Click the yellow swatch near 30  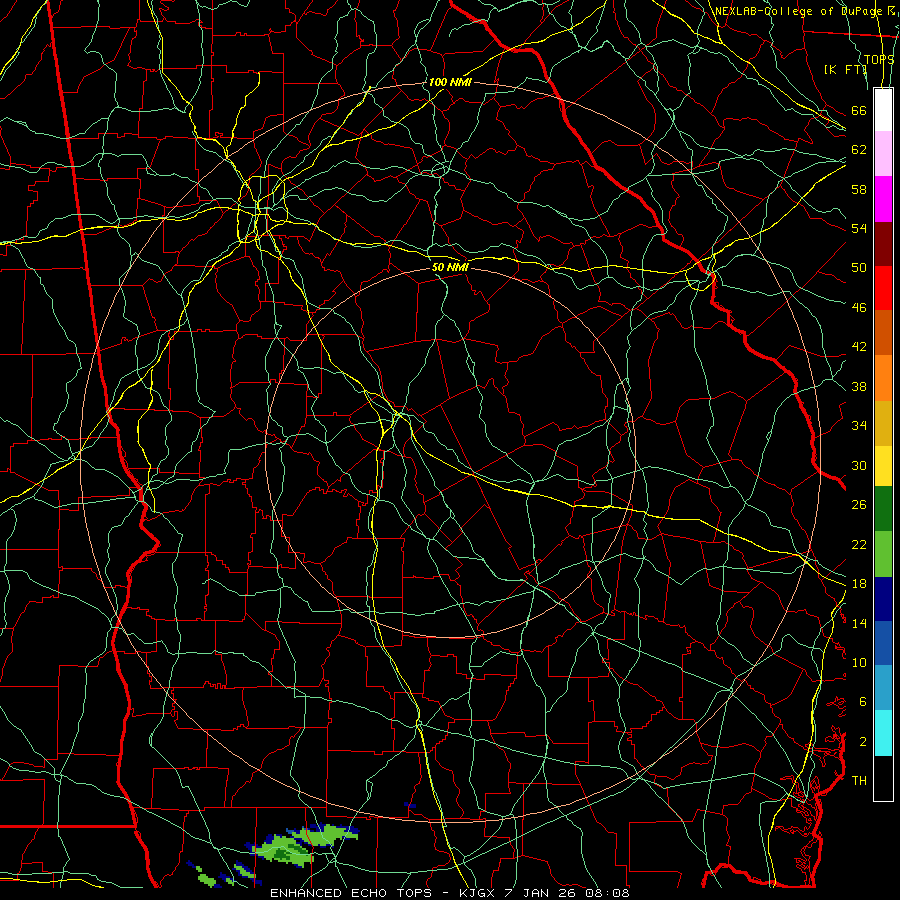click(883, 465)
